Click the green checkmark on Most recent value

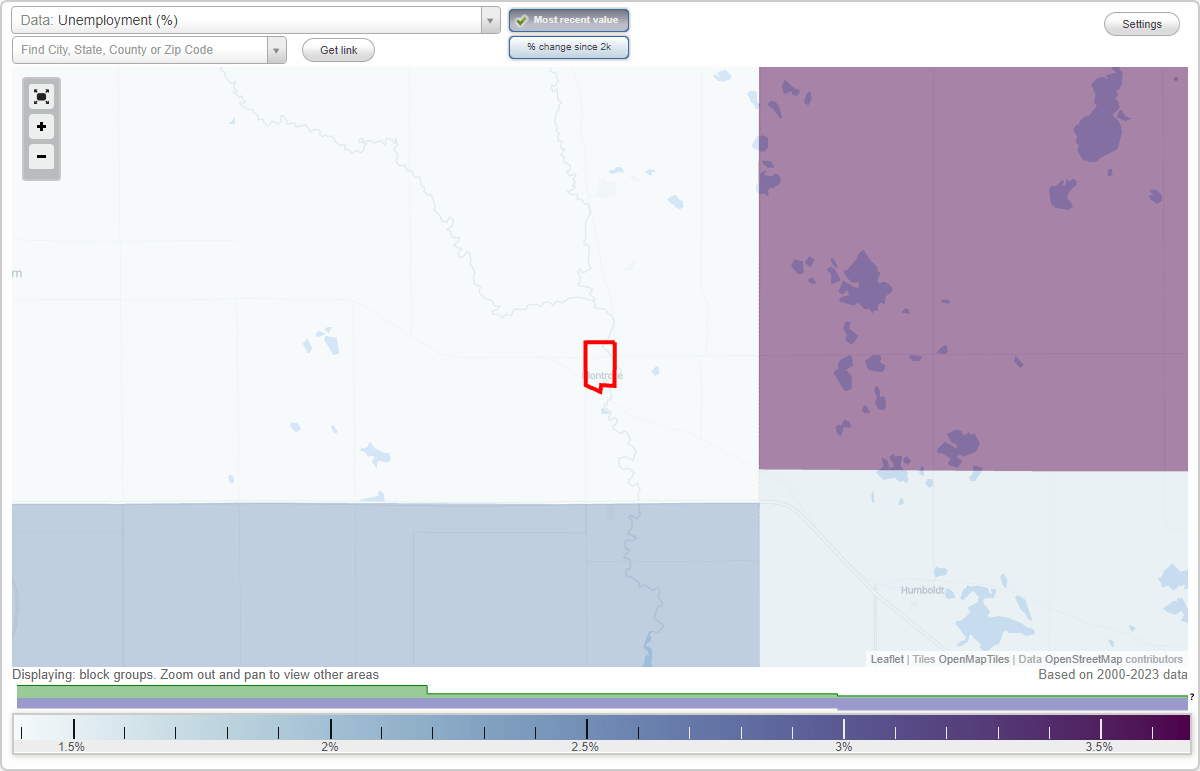coord(522,20)
